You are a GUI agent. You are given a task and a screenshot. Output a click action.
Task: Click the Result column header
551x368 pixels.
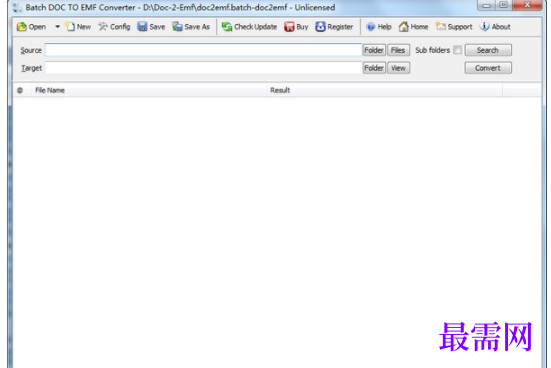tap(384, 90)
